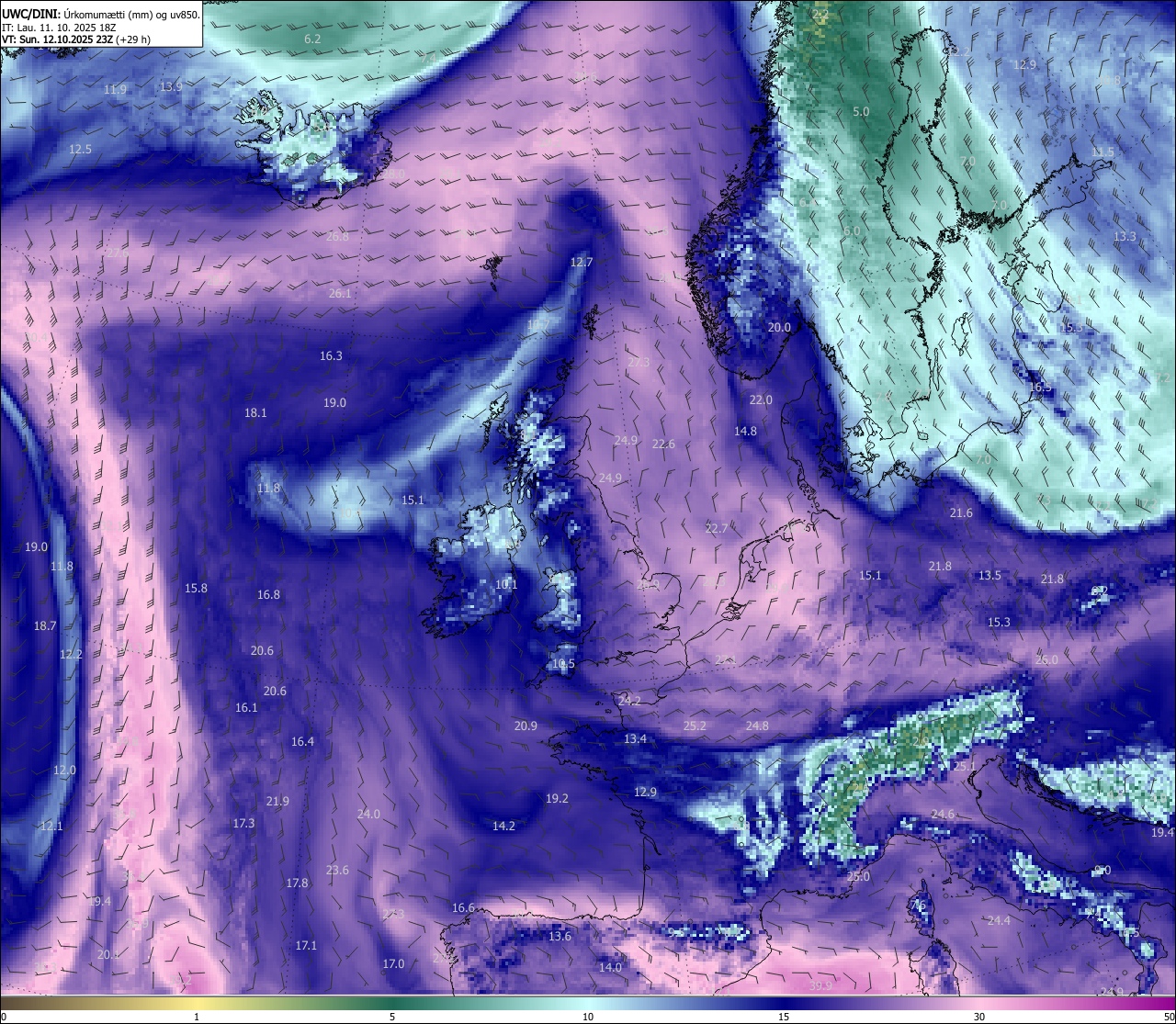Click the 23.6 value in the Atlantic
1176x1024 pixels.
[x=337, y=870]
